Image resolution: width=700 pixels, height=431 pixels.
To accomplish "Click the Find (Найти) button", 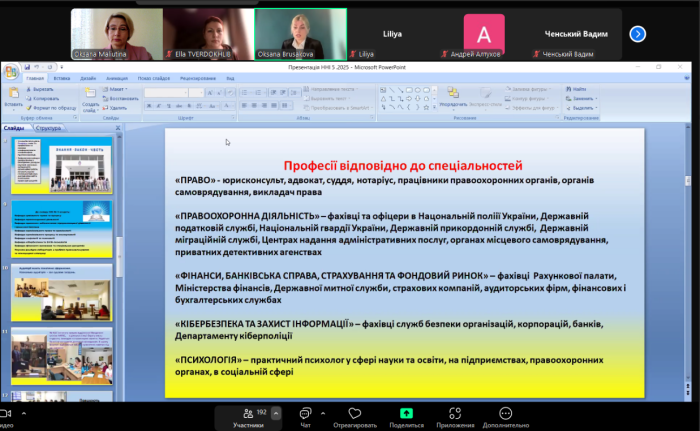I will [576, 89].
